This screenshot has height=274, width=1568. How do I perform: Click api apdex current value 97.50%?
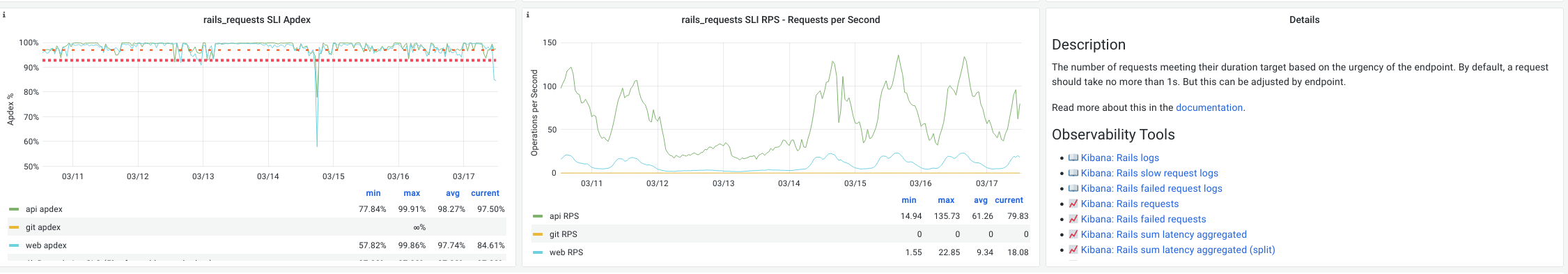pyautogui.click(x=490, y=209)
